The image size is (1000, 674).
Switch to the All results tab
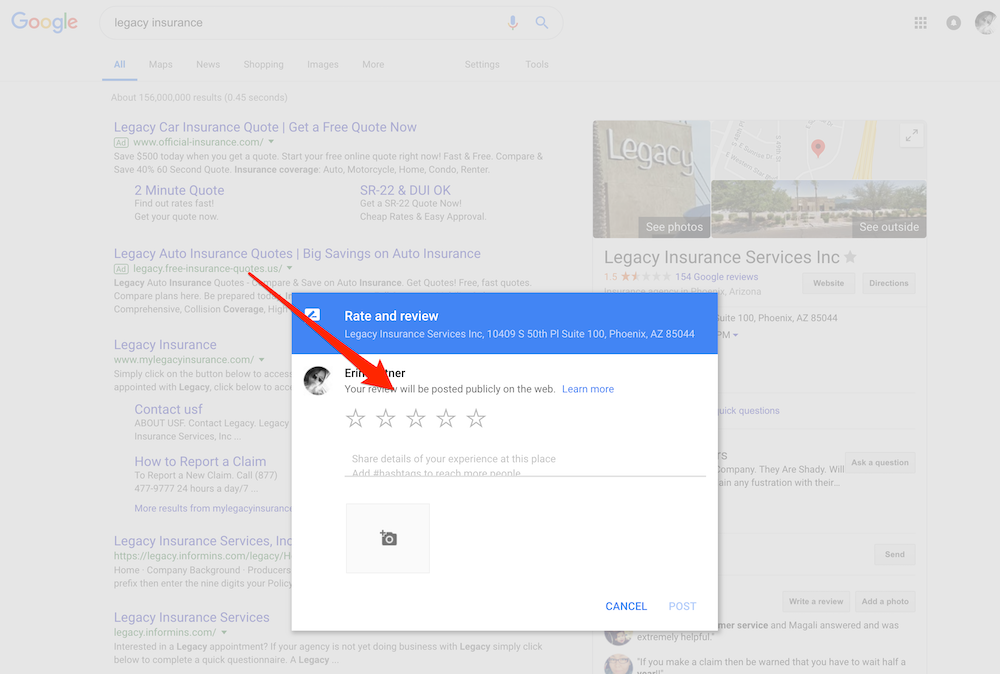[x=119, y=64]
